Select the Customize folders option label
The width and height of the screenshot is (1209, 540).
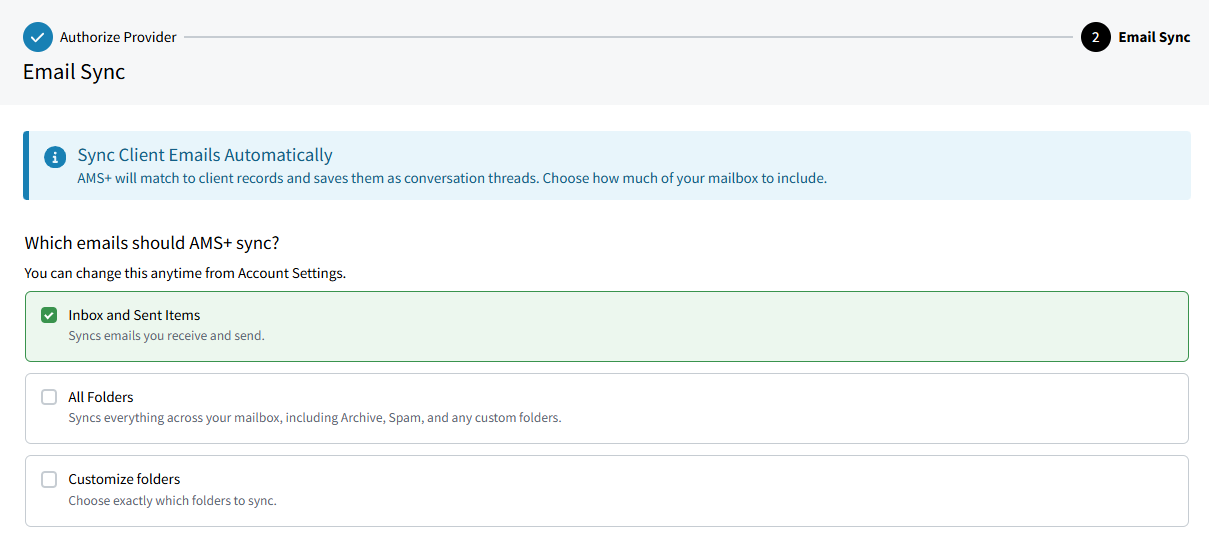tap(124, 479)
